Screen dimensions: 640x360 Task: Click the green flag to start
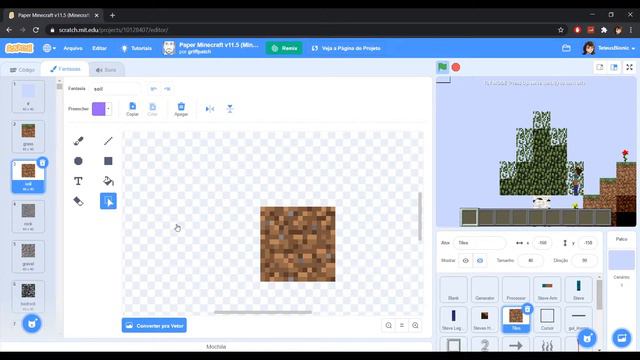tap(442, 67)
